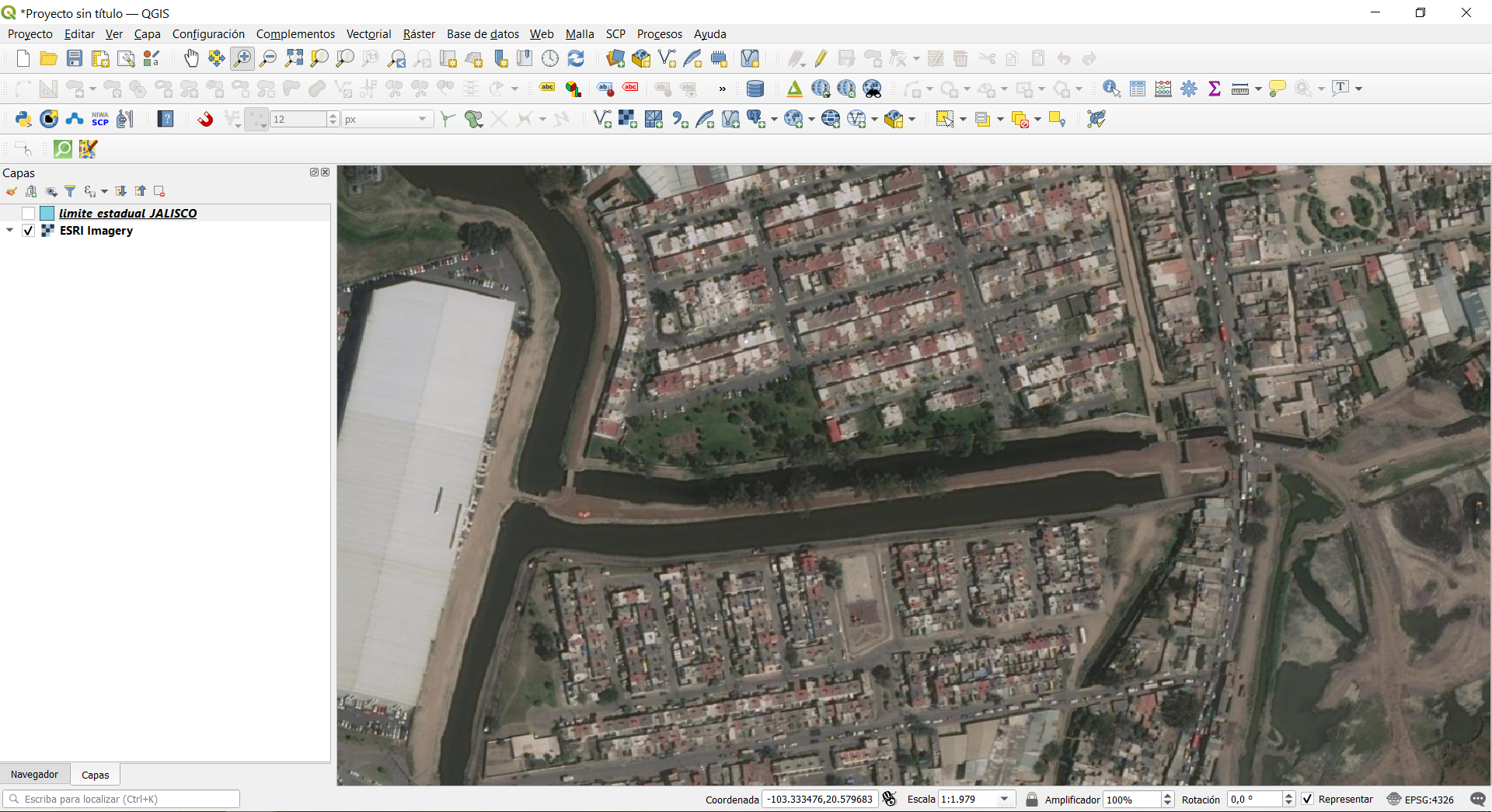Open the Processing toolbox gear icon
The image size is (1492, 812).
(1189, 89)
